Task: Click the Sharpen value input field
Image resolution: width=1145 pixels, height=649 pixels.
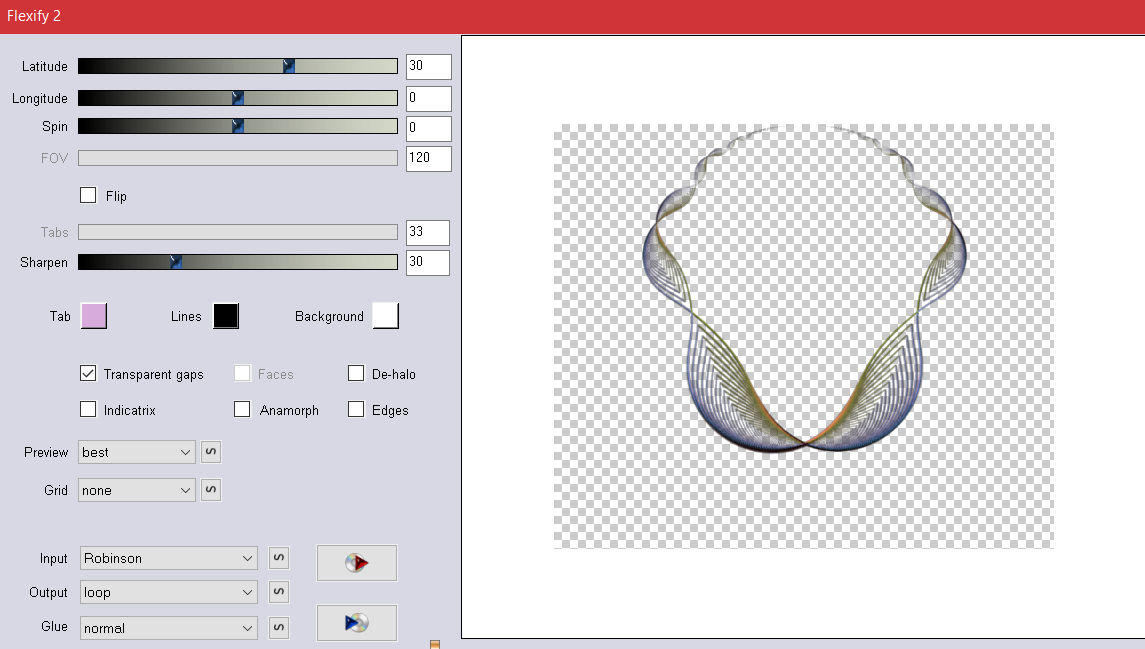Action: pos(428,263)
